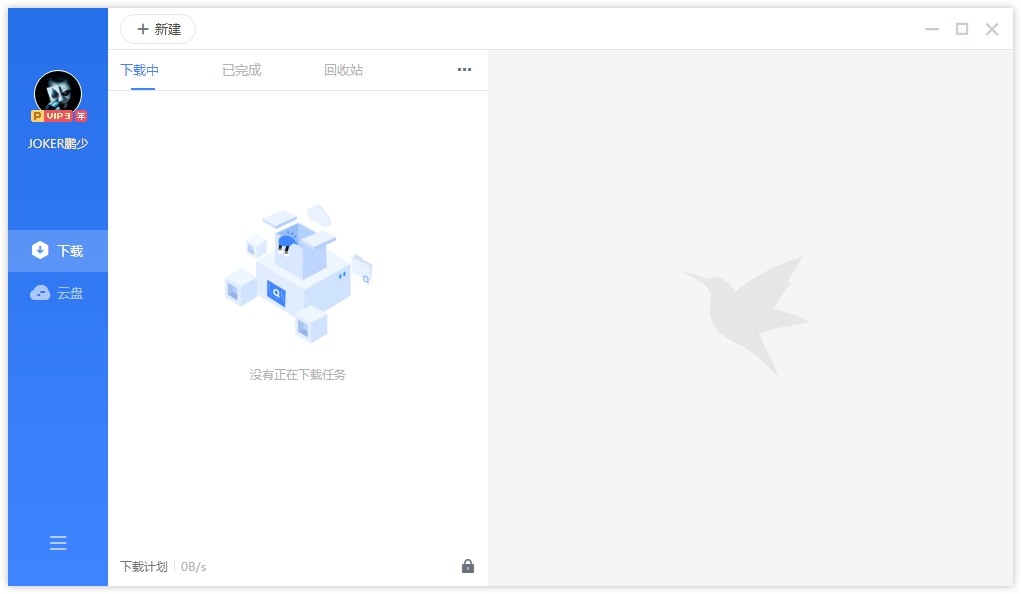
Task: Click the VIP3 membership badge
Action: pos(59,116)
